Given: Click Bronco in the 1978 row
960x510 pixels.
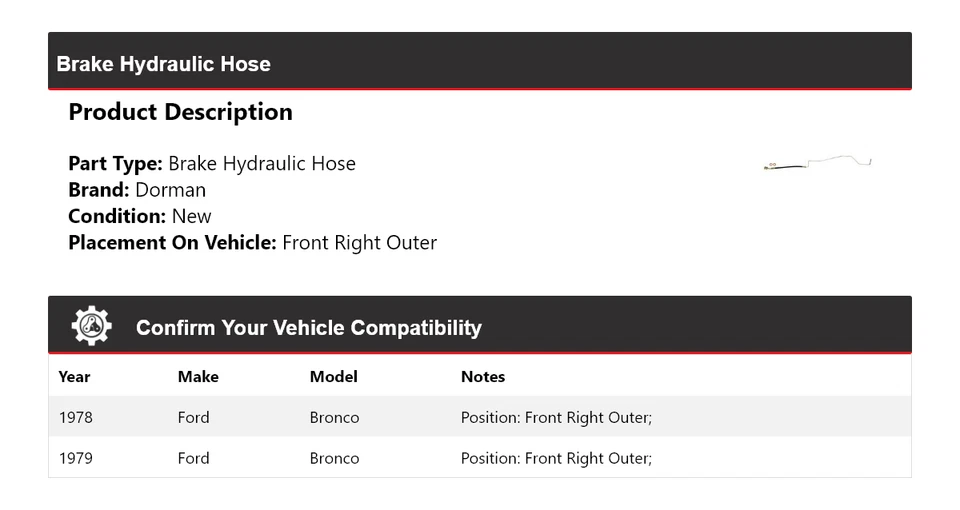Looking at the screenshot, I should pyautogui.click(x=334, y=417).
